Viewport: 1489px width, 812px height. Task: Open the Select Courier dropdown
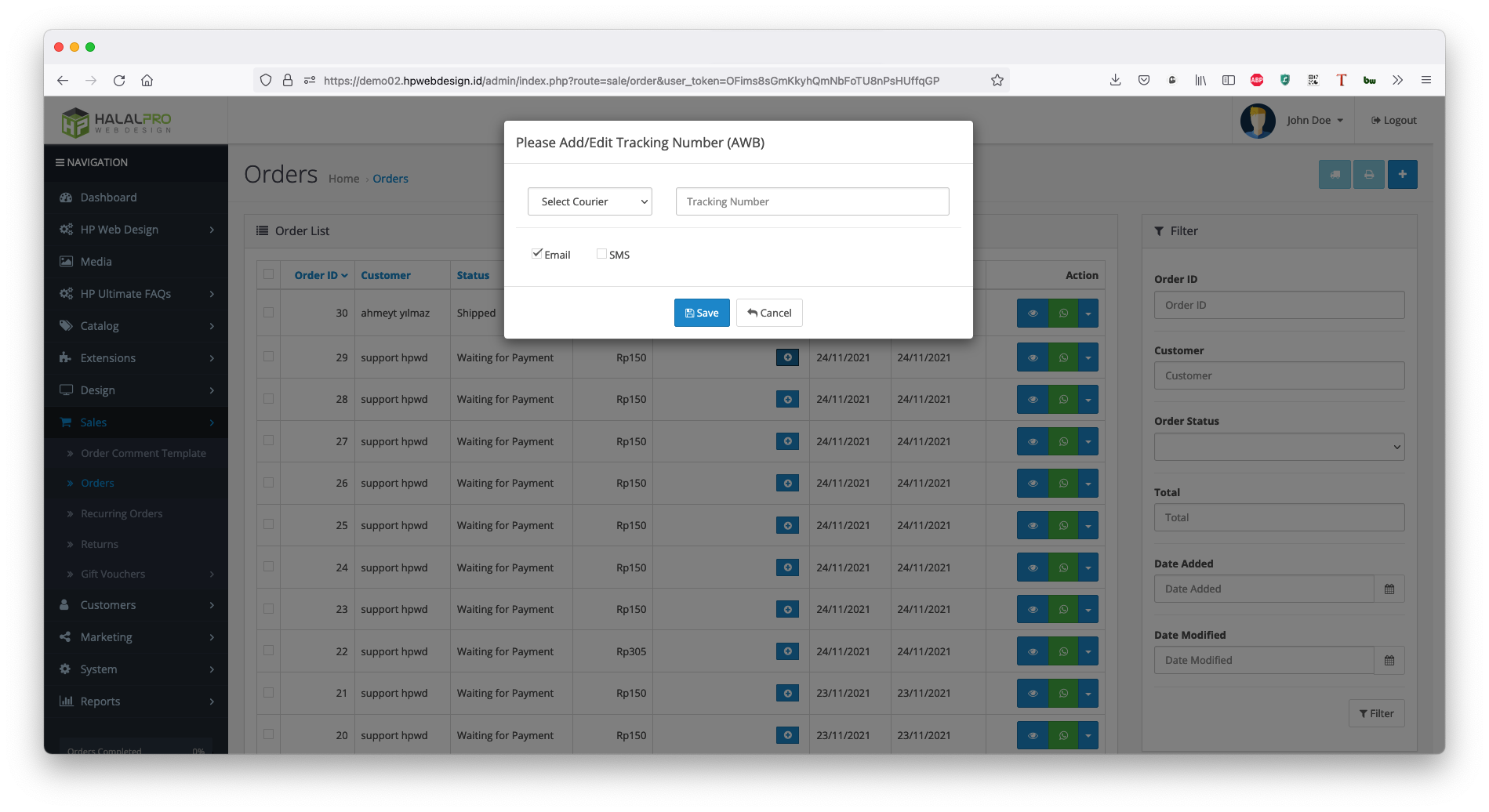pyautogui.click(x=590, y=201)
